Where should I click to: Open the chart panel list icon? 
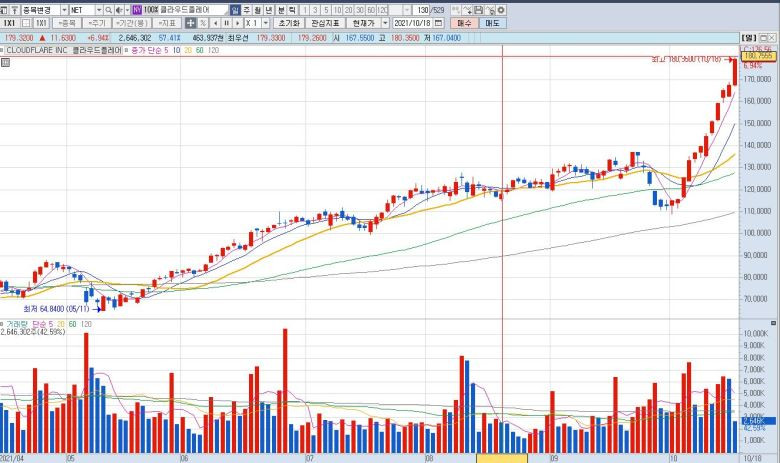coord(5,62)
